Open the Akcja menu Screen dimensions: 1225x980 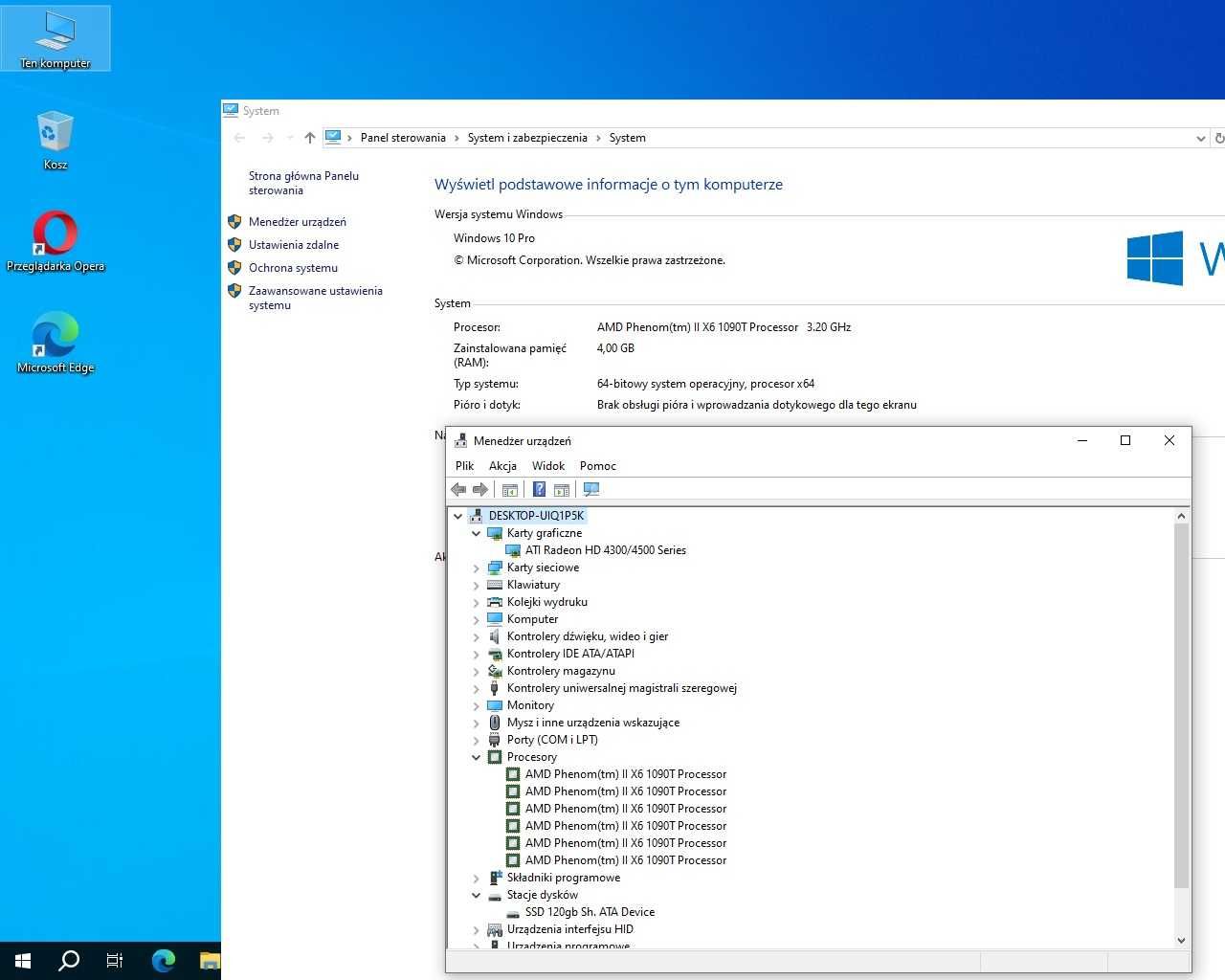point(502,466)
